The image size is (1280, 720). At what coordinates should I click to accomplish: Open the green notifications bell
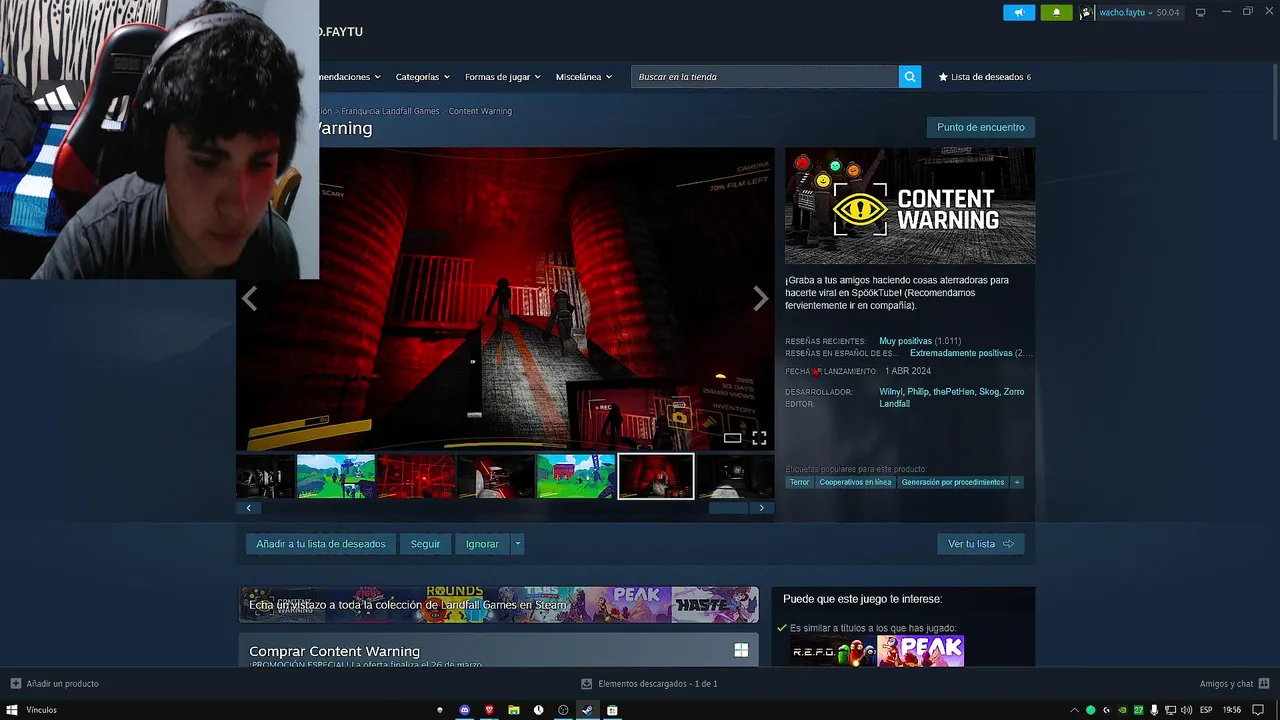click(x=1056, y=12)
